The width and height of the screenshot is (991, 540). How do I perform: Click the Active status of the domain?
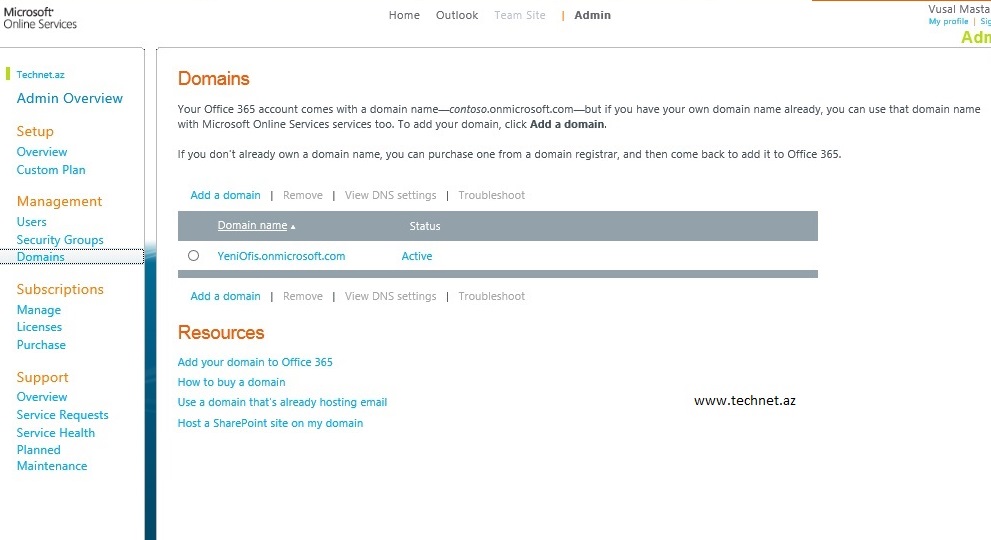(x=417, y=256)
